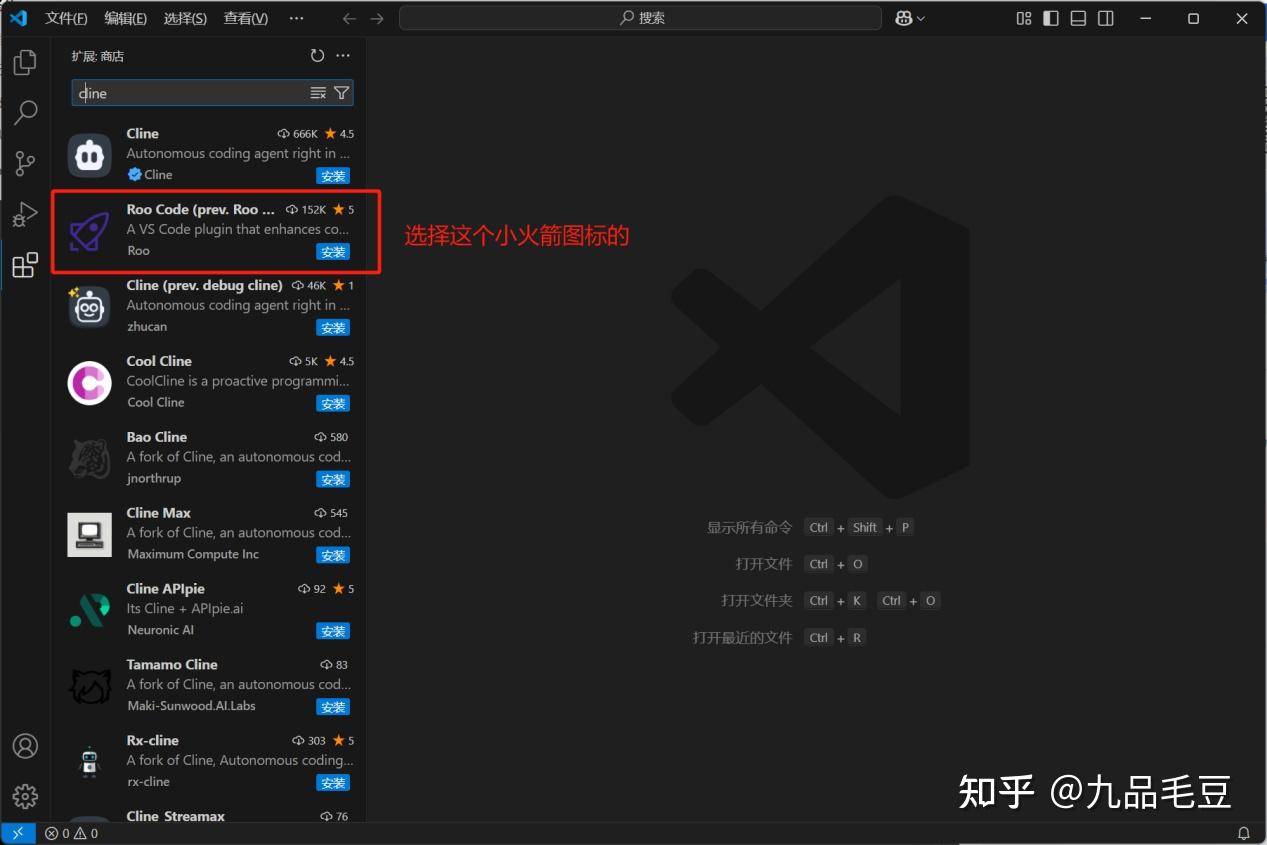Install the Roo Code extension
1267x845 pixels.
pos(332,251)
